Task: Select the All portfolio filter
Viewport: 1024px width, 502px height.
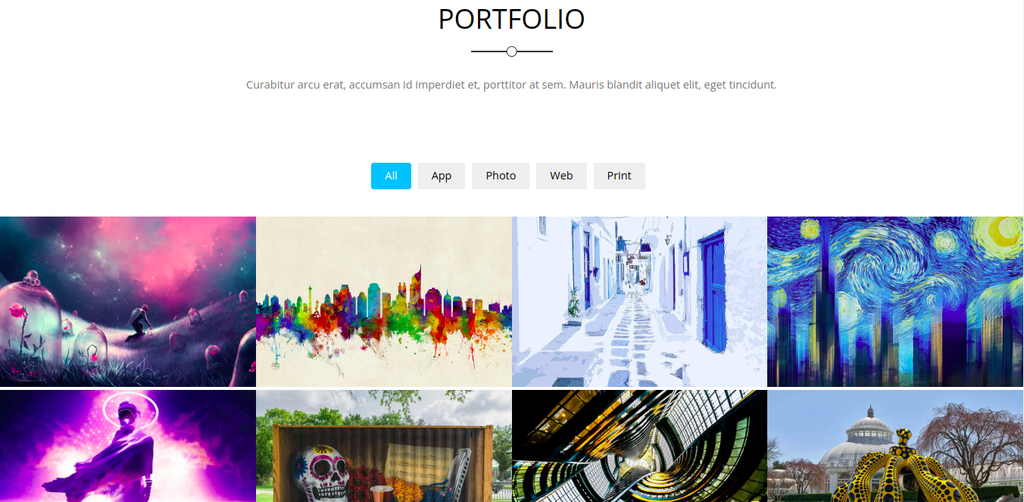Action: (391, 176)
